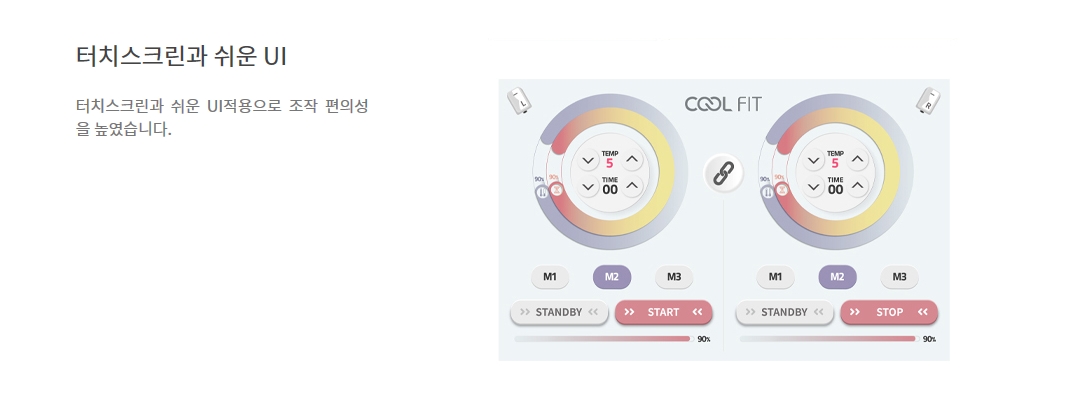This screenshot has width=1090, height=409.
Task: Decrease TIME in the left panel
Action: 588,186
